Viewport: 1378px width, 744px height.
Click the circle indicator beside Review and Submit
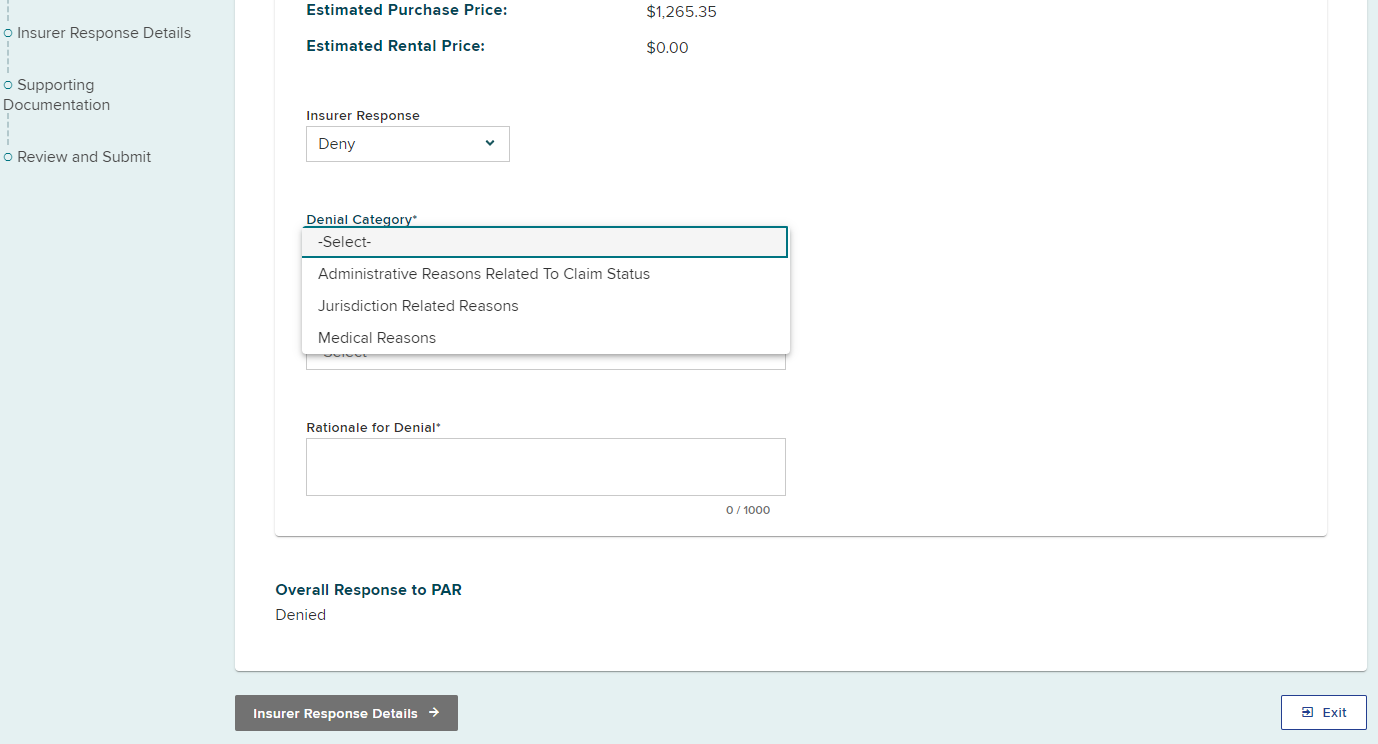pyautogui.click(x=7, y=156)
